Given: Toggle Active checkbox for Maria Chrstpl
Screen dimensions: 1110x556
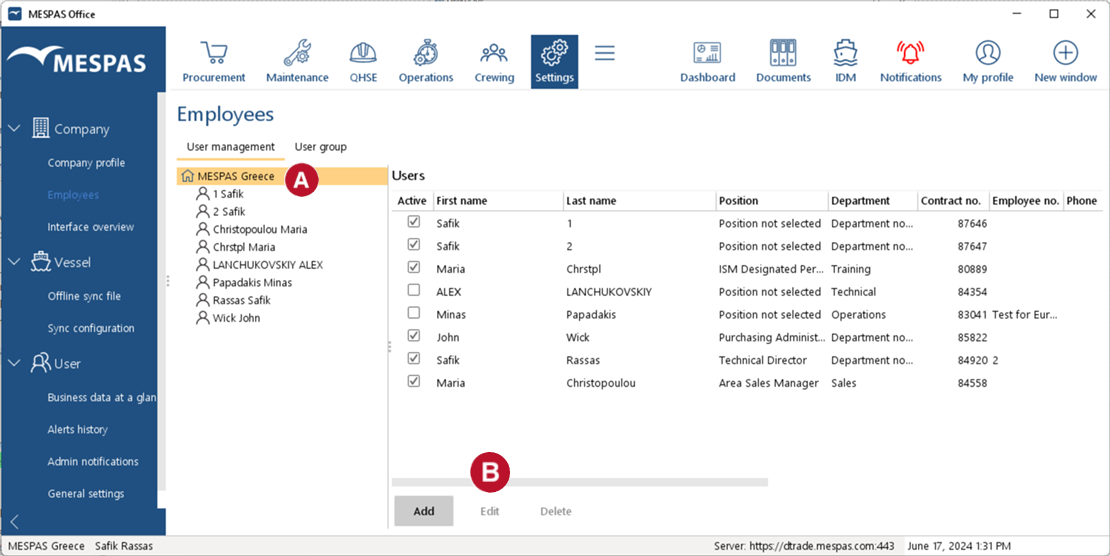Looking at the screenshot, I should point(414,267).
